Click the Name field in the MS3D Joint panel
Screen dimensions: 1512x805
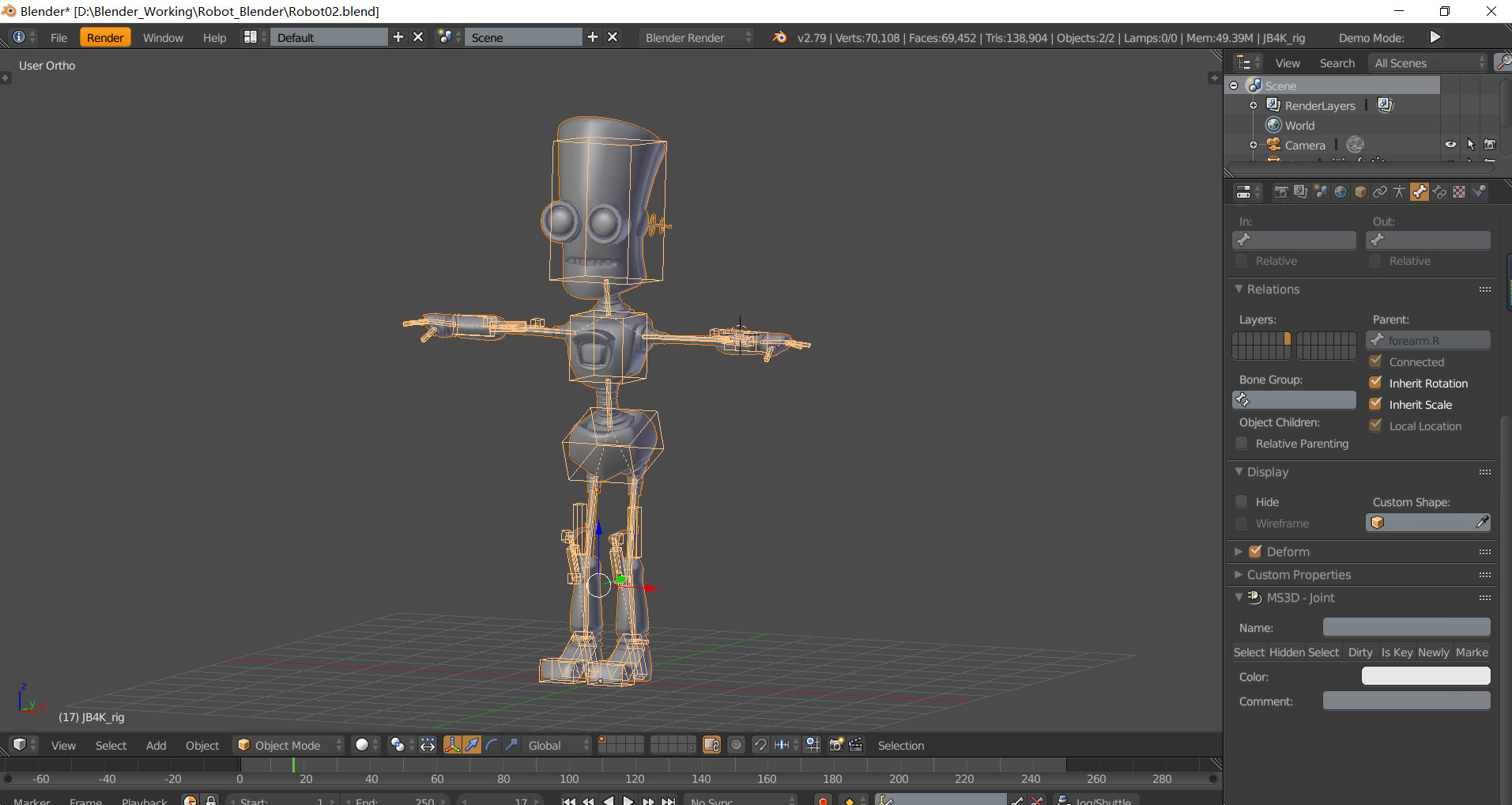pos(1406,627)
